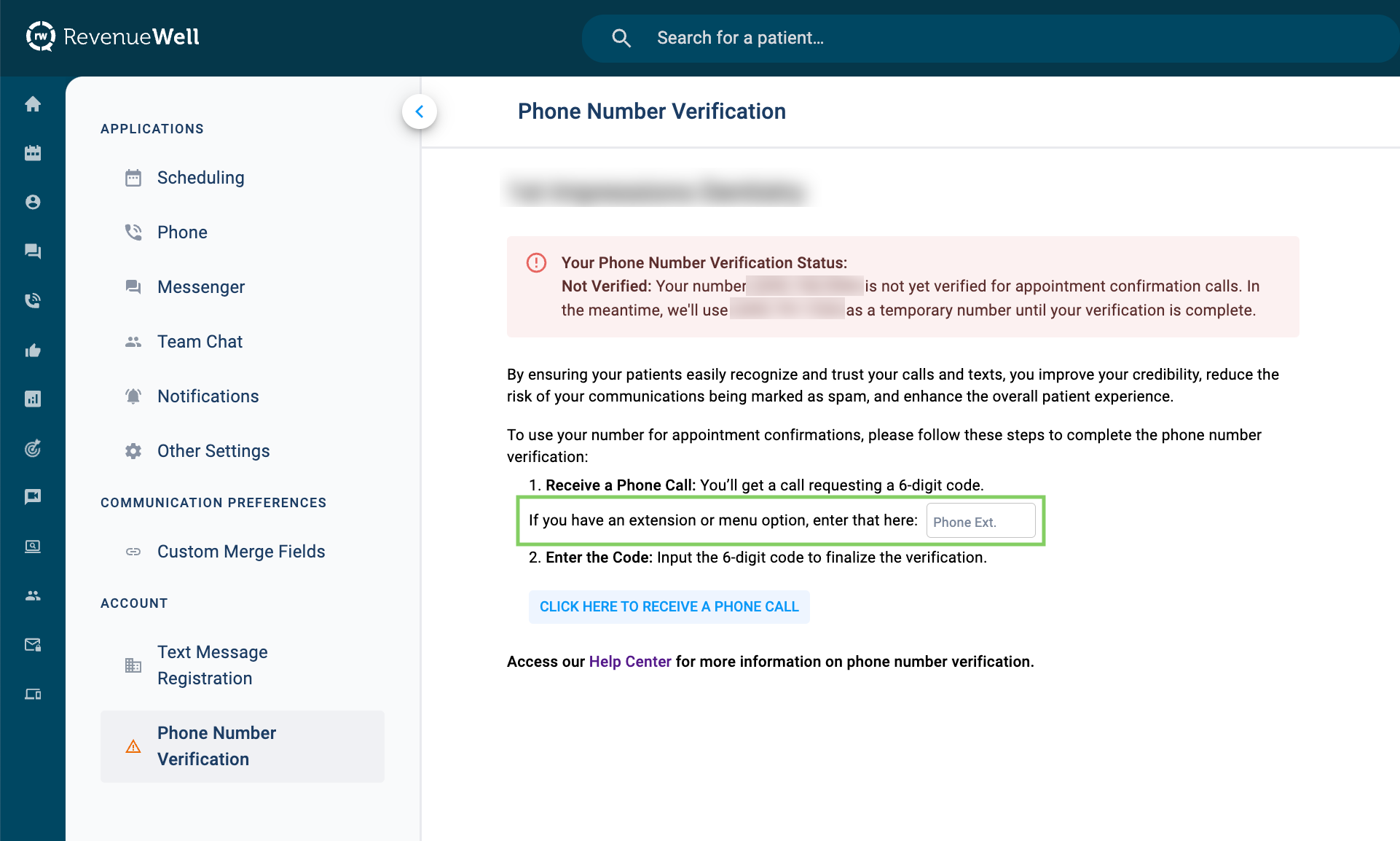
Task: Open Notifications settings
Action: (208, 396)
